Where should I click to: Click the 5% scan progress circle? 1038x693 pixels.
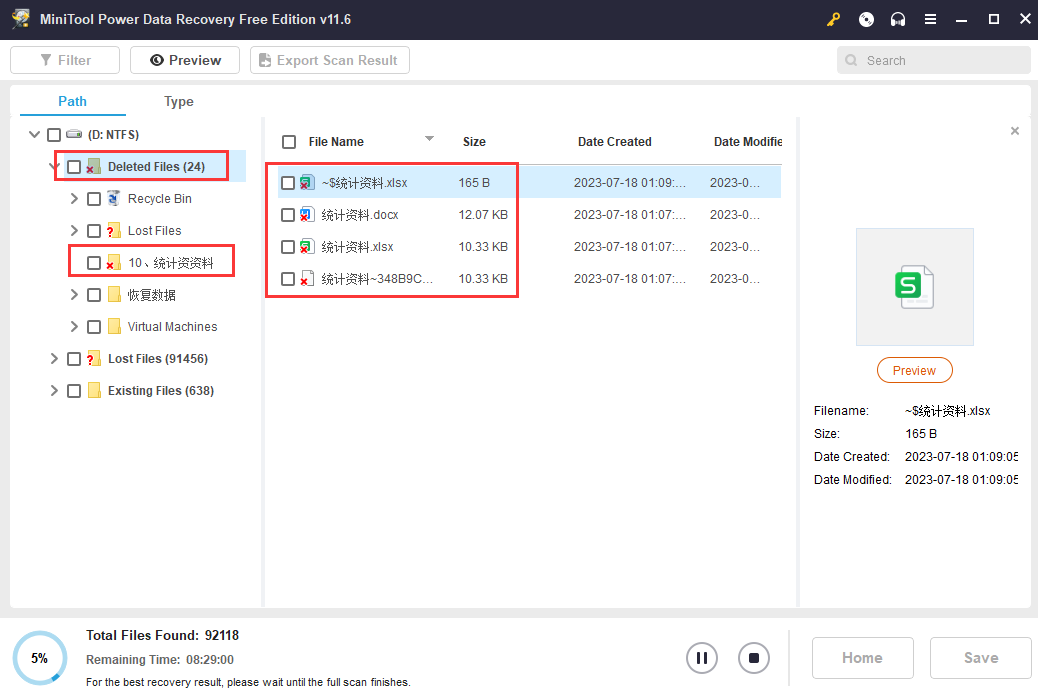click(x=40, y=658)
